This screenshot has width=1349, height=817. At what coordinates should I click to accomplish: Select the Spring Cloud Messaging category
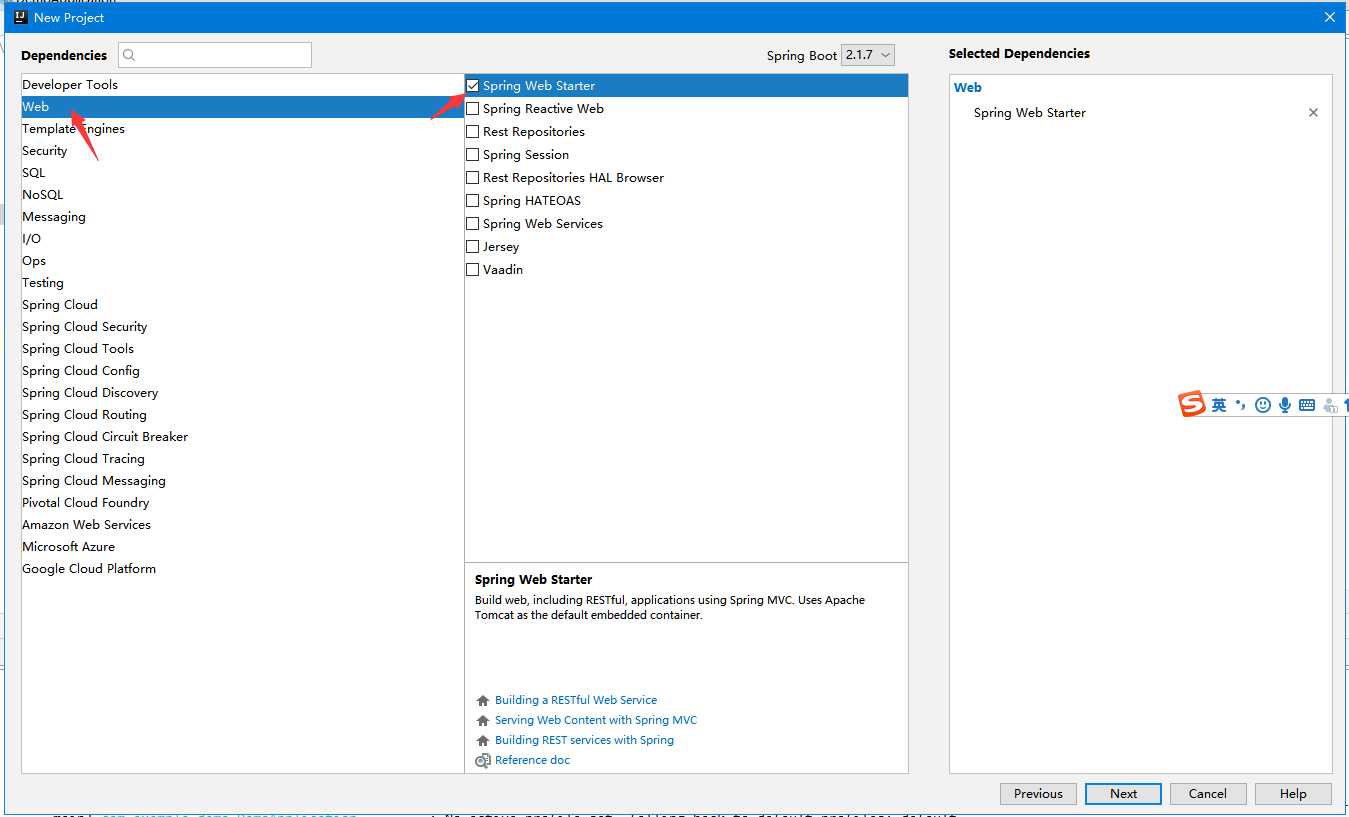click(243, 481)
